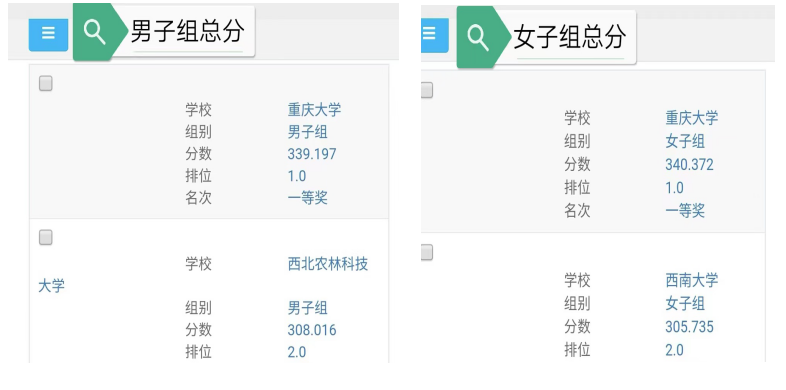Focus the 男子组总分 search field
The image size is (786, 390).
point(187,32)
